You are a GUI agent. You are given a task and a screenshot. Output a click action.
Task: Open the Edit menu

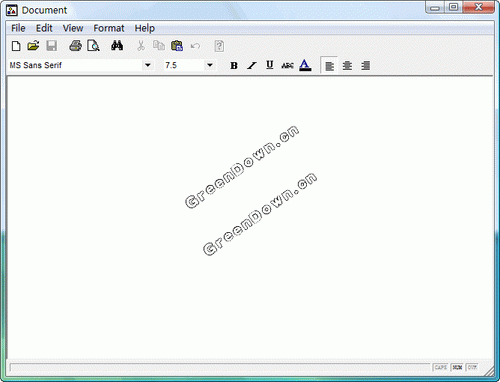(44, 28)
